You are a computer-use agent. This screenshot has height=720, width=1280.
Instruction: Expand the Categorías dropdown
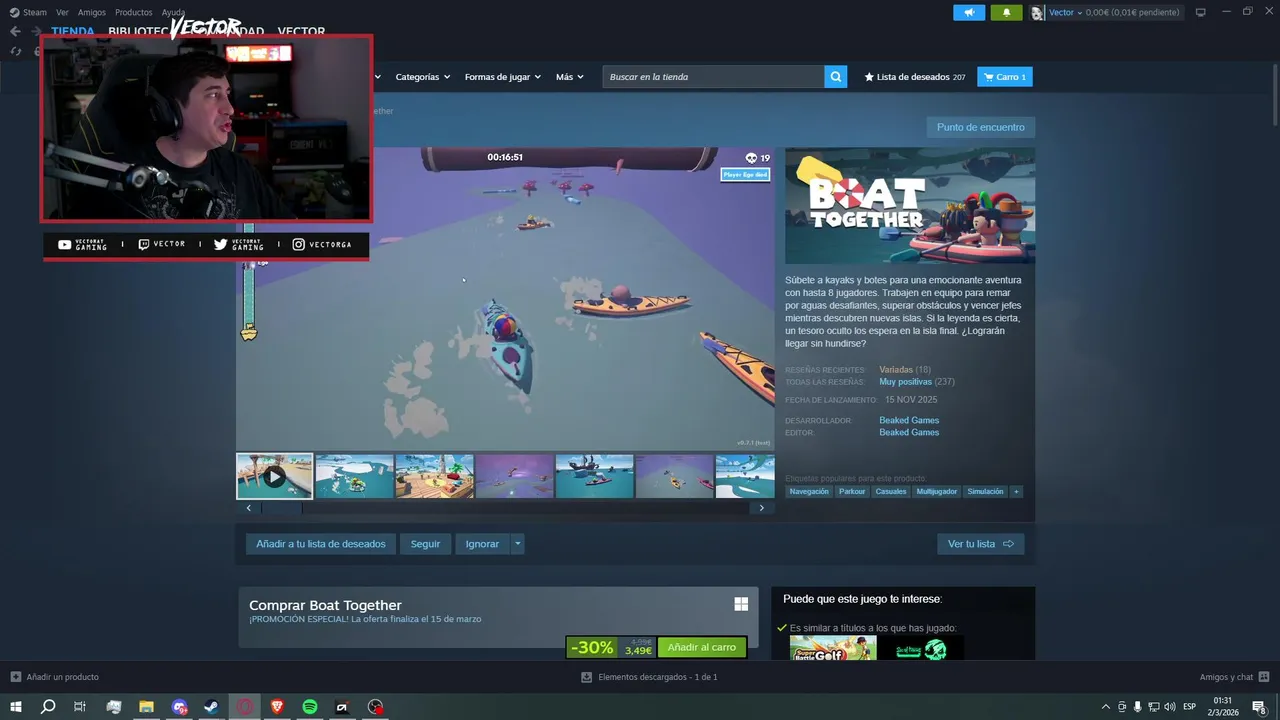coord(422,77)
